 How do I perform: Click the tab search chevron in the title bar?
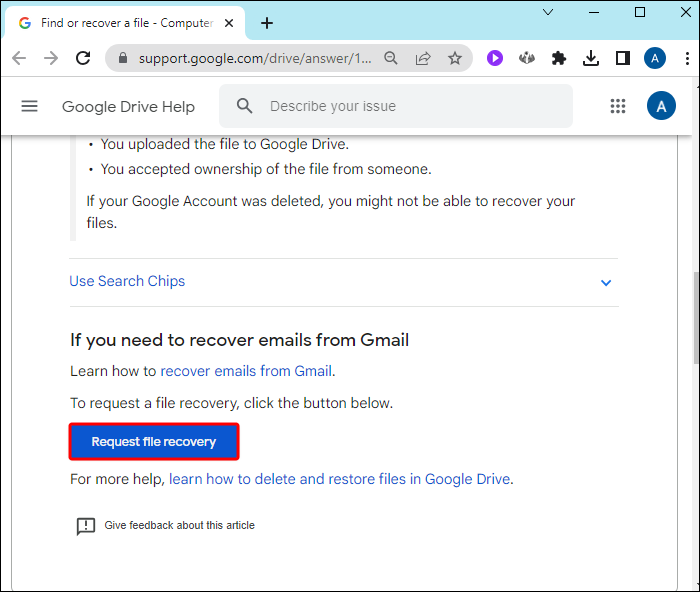coord(548,12)
